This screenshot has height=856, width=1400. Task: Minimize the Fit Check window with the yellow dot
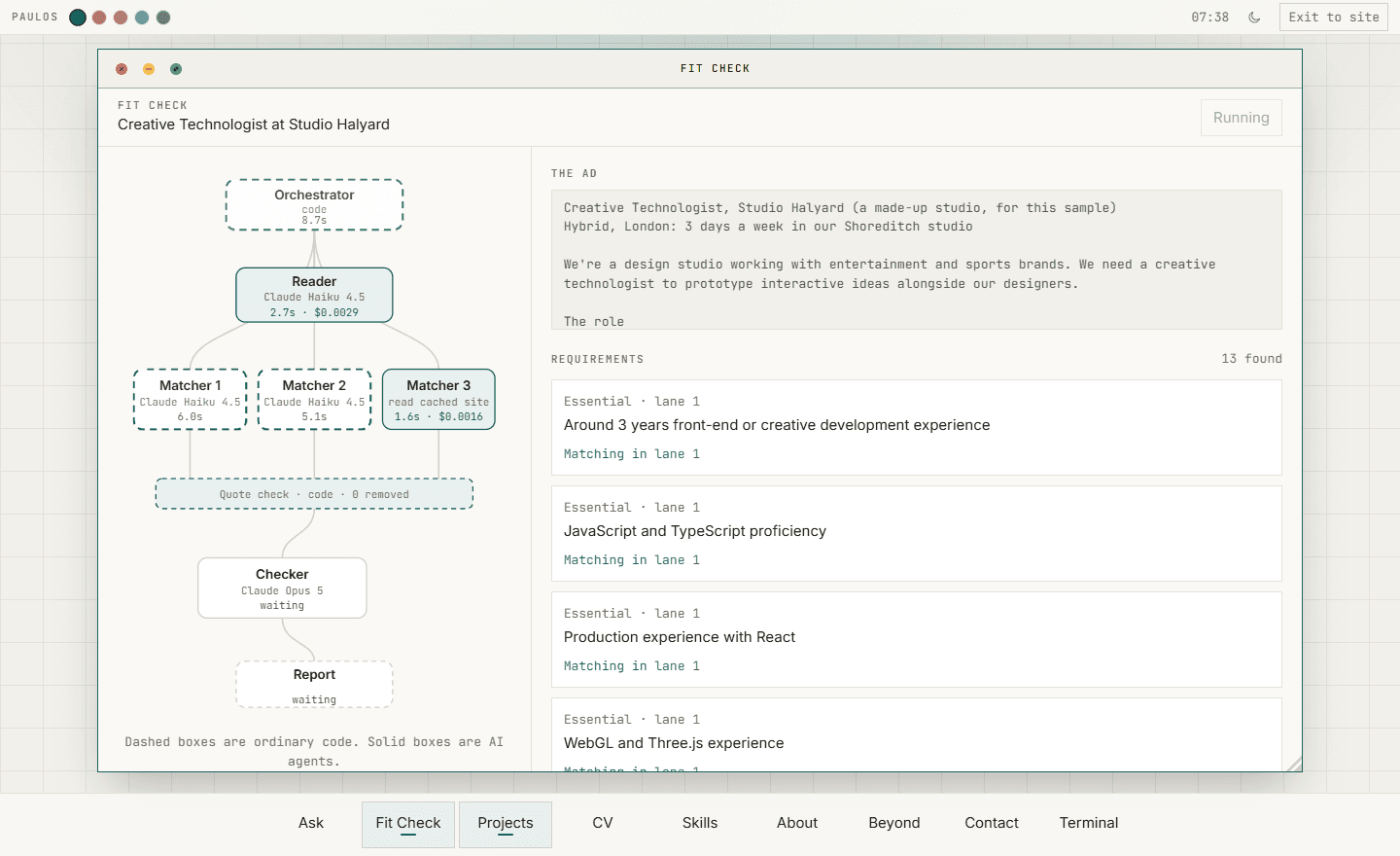(149, 69)
